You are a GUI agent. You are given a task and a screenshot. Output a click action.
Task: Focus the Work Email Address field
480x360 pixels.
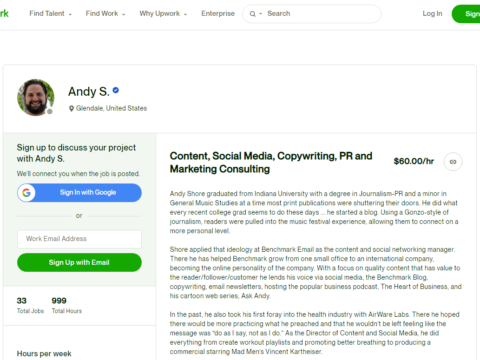(x=79, y=239)
